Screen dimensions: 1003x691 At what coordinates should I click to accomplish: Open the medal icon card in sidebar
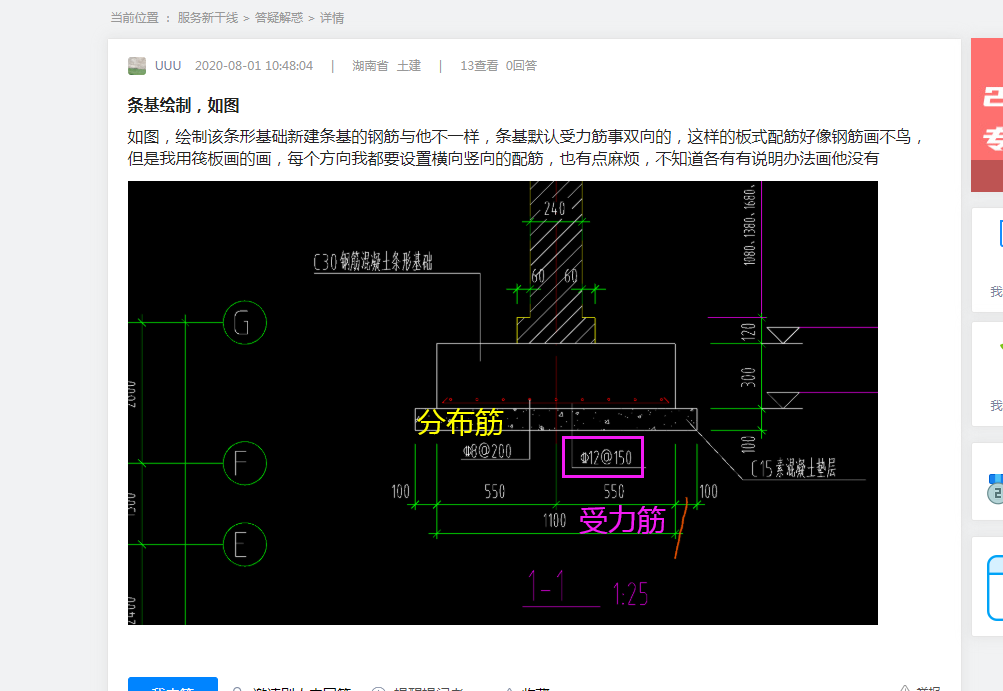tap(988, 482)
